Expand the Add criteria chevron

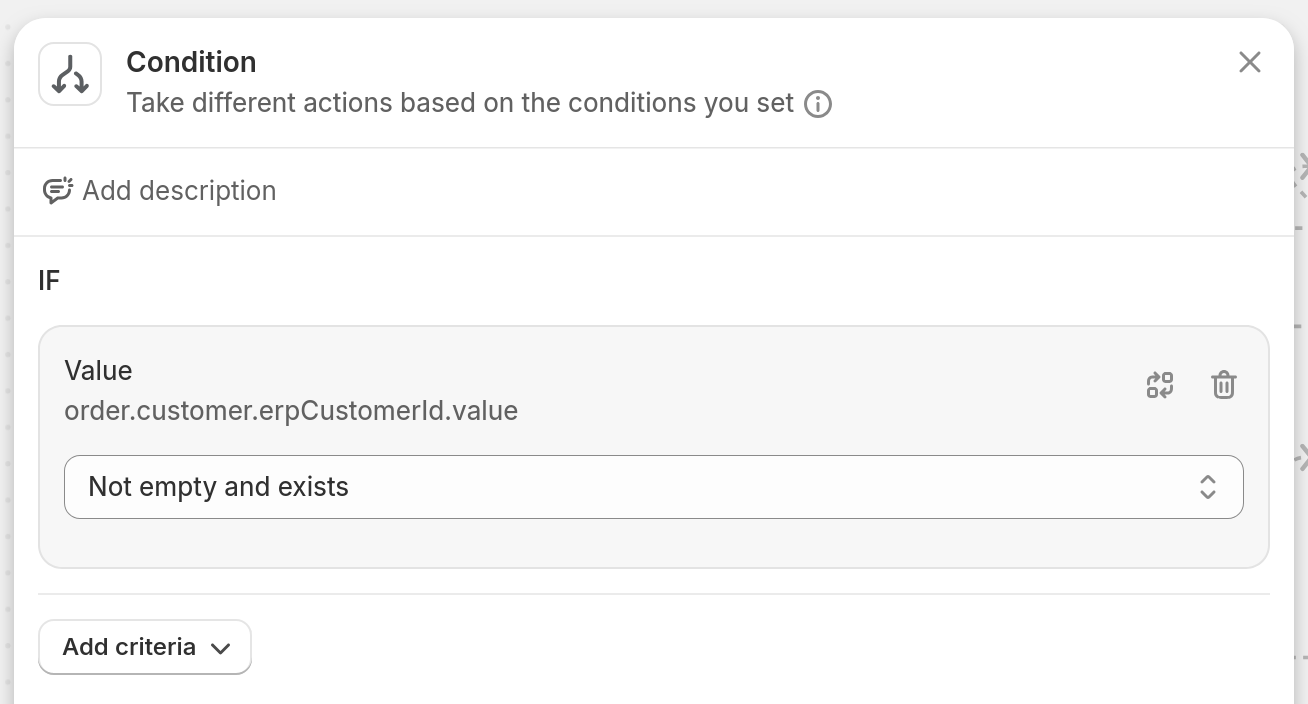pyautogui.click(x=220, y=647)
